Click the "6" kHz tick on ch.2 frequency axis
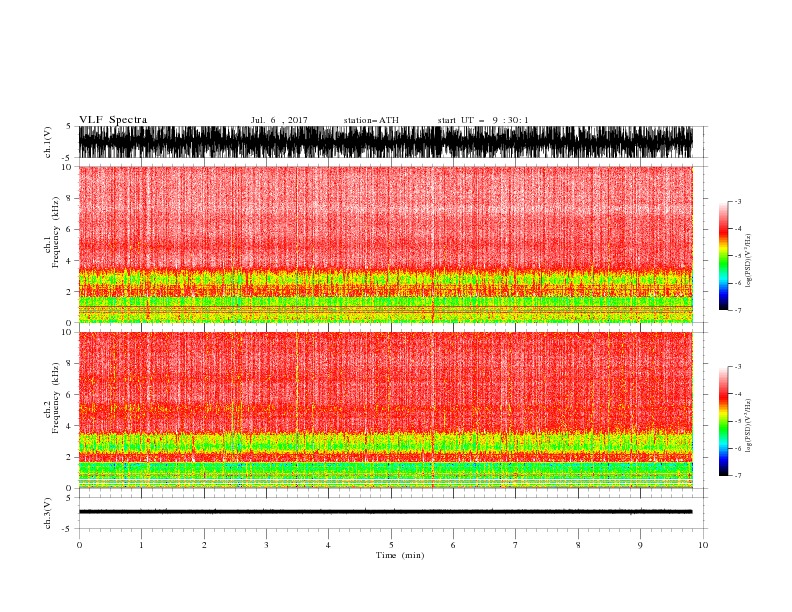This screenshot has width=792, height=612. 70,394
